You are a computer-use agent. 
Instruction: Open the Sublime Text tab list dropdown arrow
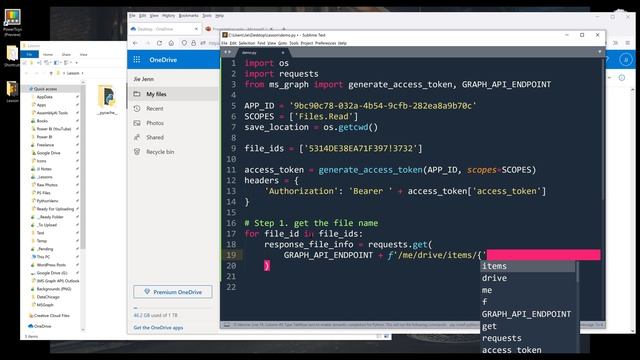coord(599,52)
